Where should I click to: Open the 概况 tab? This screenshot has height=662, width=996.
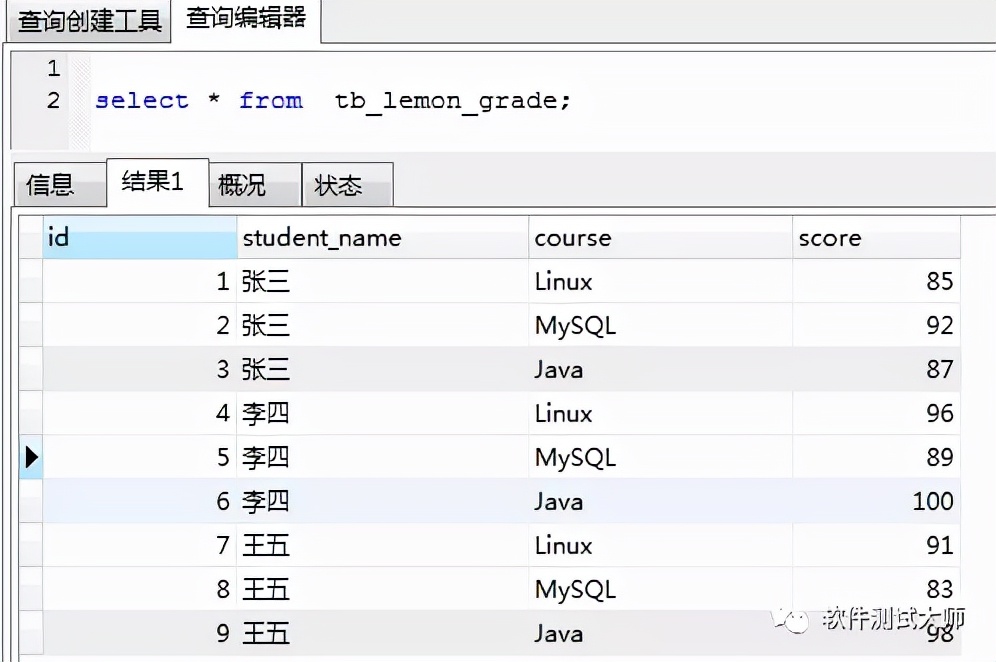coord(242,185)
